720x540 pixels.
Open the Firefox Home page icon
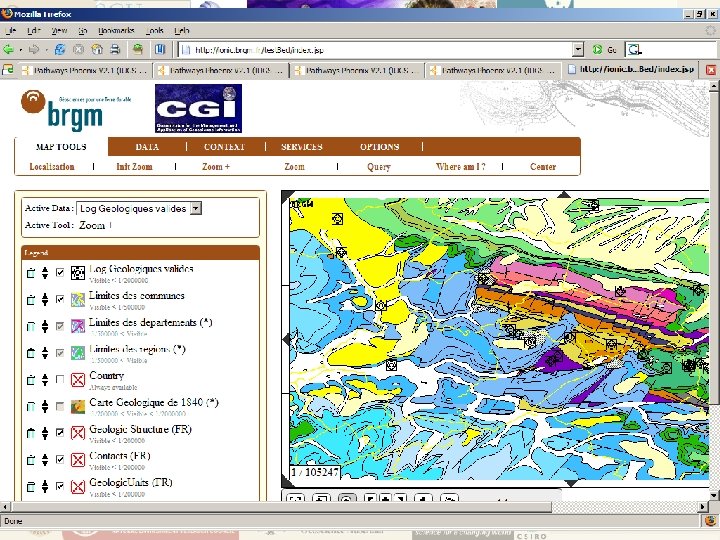(x=97, y=49)
